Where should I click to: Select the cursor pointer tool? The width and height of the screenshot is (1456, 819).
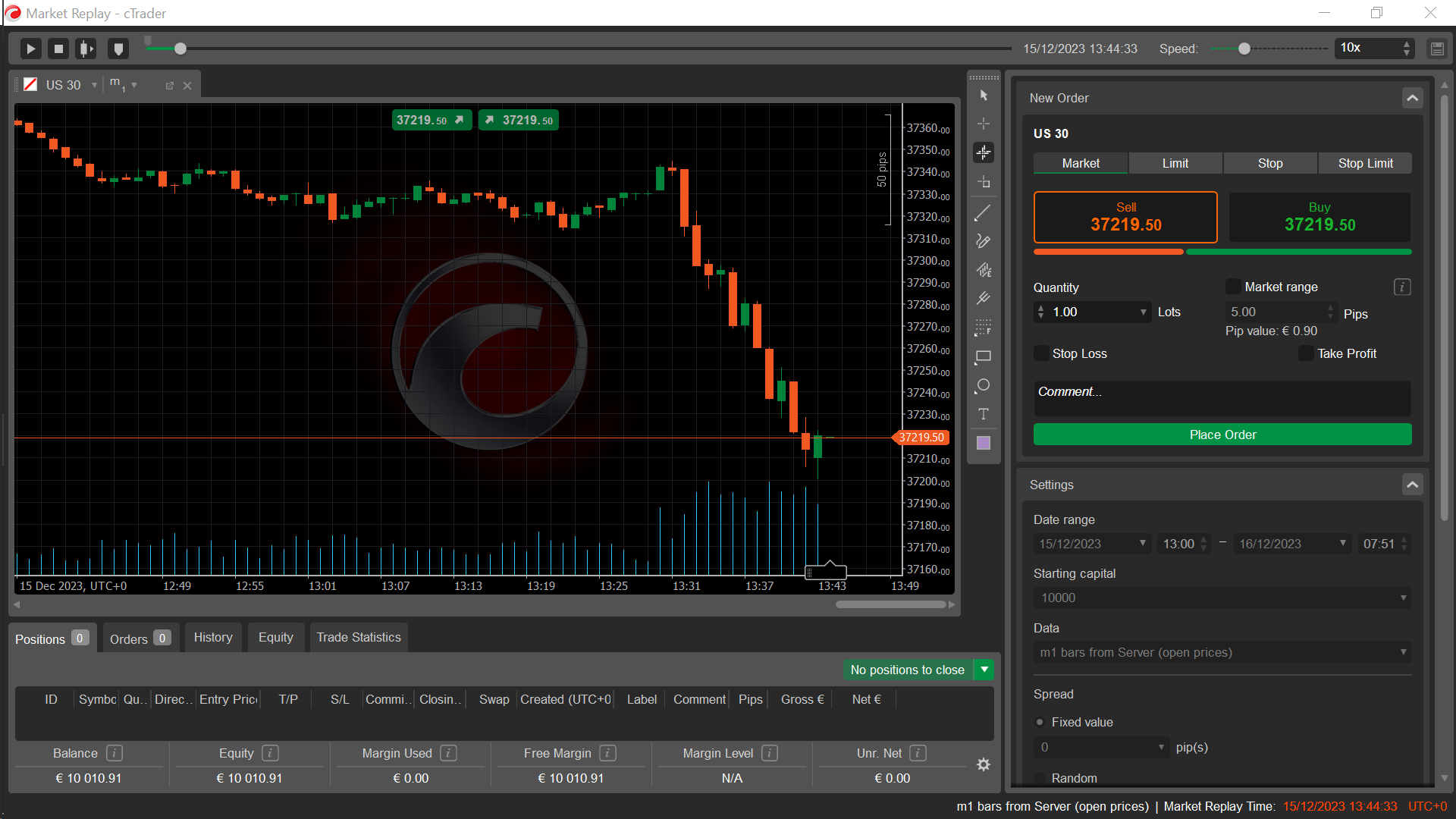click(x=984, y=95)
